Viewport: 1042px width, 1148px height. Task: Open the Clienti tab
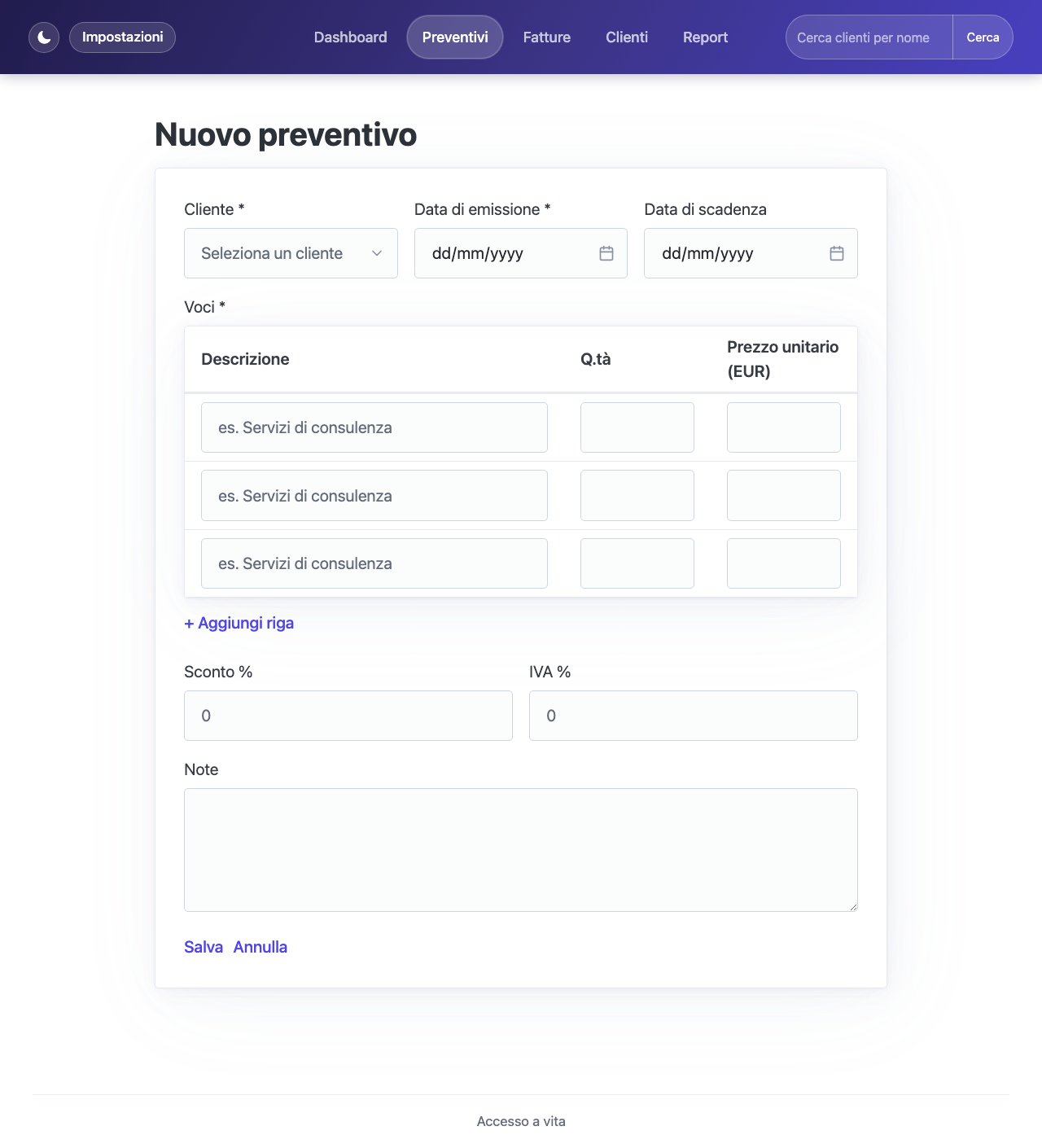(x=627, y=37)
